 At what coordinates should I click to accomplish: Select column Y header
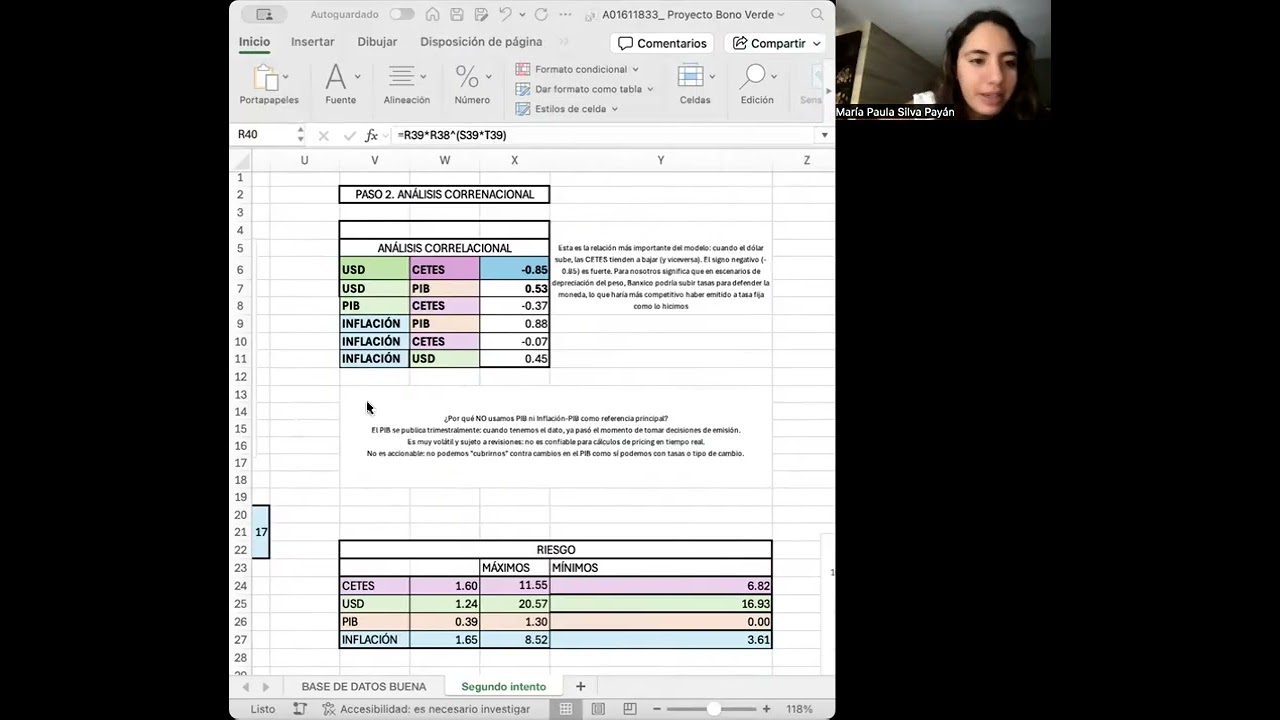tap(660, 160)
